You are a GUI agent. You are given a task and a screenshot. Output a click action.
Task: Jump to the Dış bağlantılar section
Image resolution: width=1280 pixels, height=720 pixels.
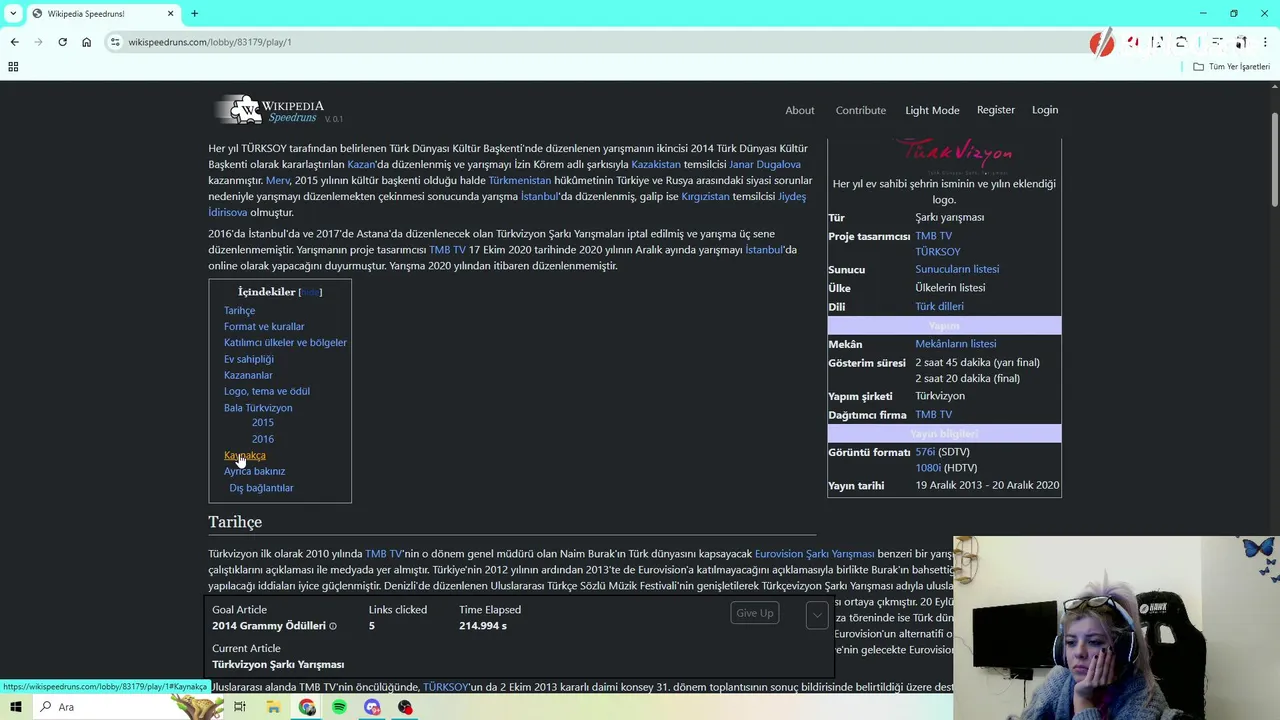coord(261,488)
